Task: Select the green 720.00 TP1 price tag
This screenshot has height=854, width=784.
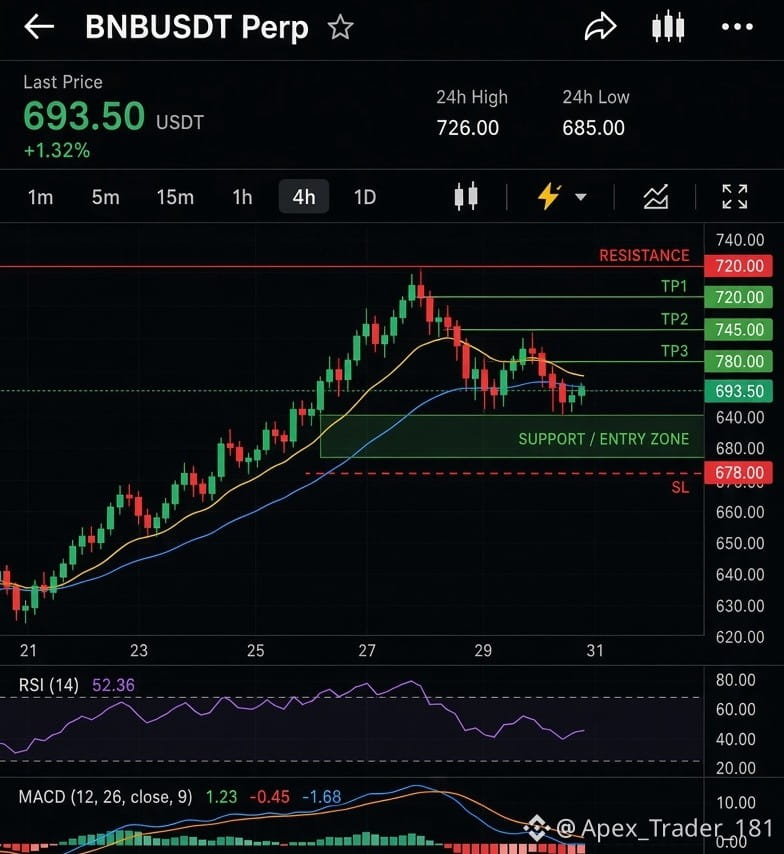Action: click(x=738, y=297)
